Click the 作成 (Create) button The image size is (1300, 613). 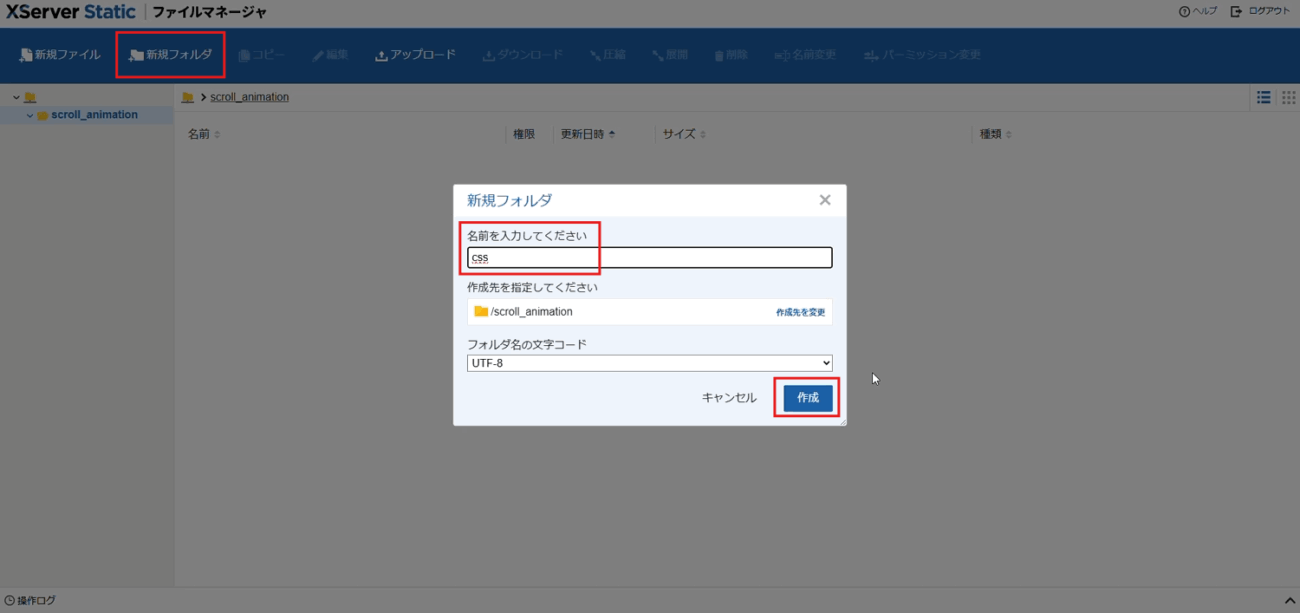807,397
